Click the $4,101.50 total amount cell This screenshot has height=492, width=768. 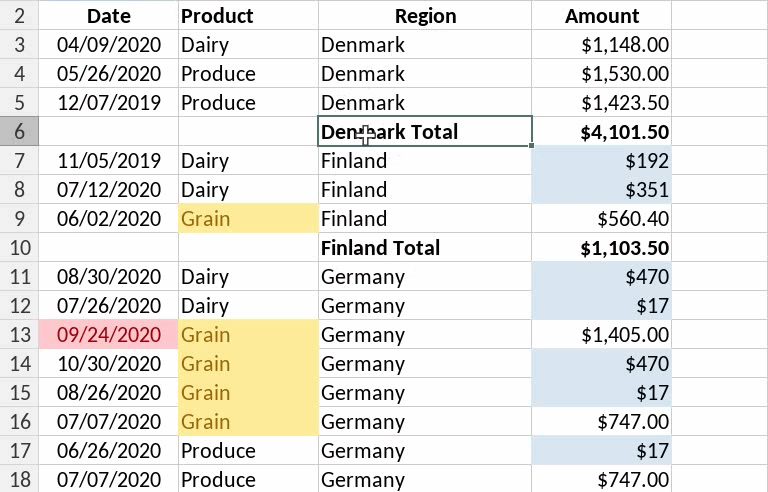[x=601, y=132]
